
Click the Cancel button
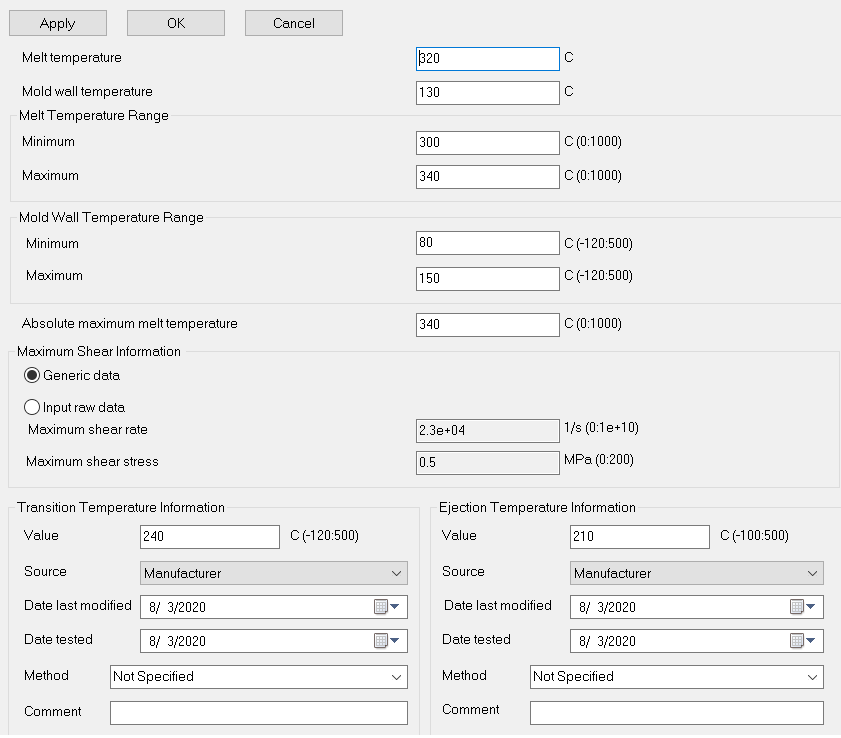coord(294,23)
